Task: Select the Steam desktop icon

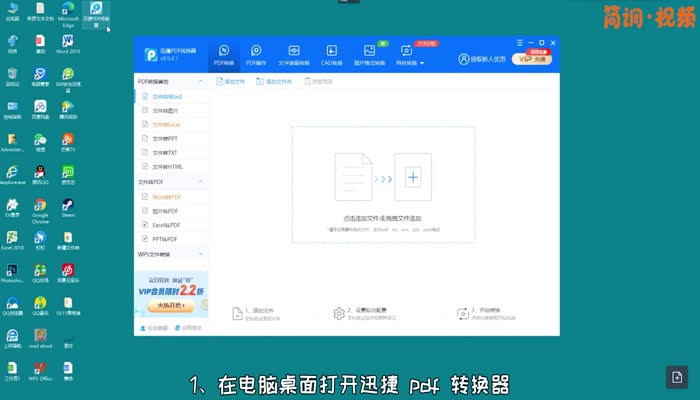Action: 68,208
